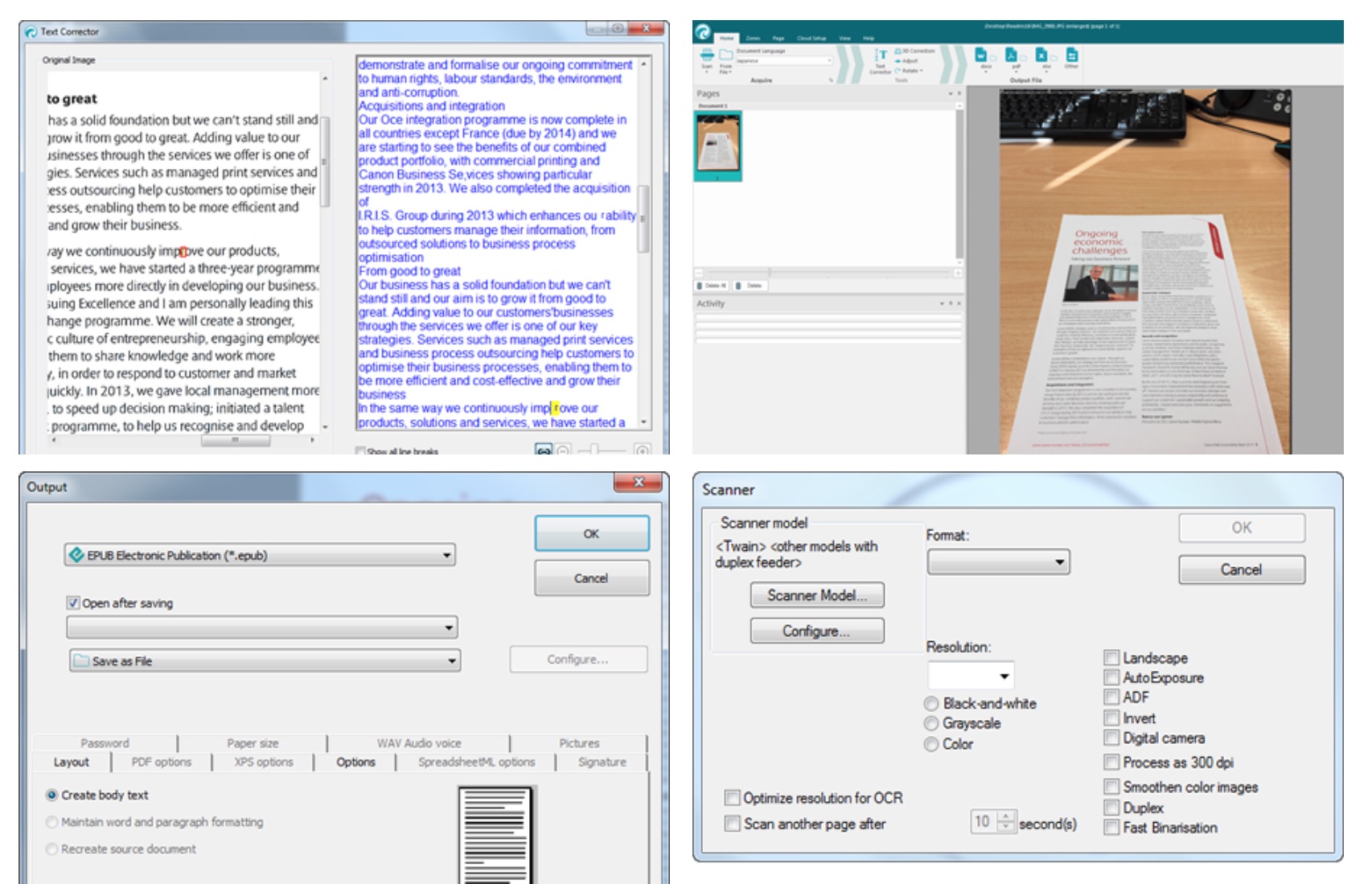The width and height of the screenshot is (1372, 884).
Task: Open the Text Corrector tool
Action: coord(881,58)
